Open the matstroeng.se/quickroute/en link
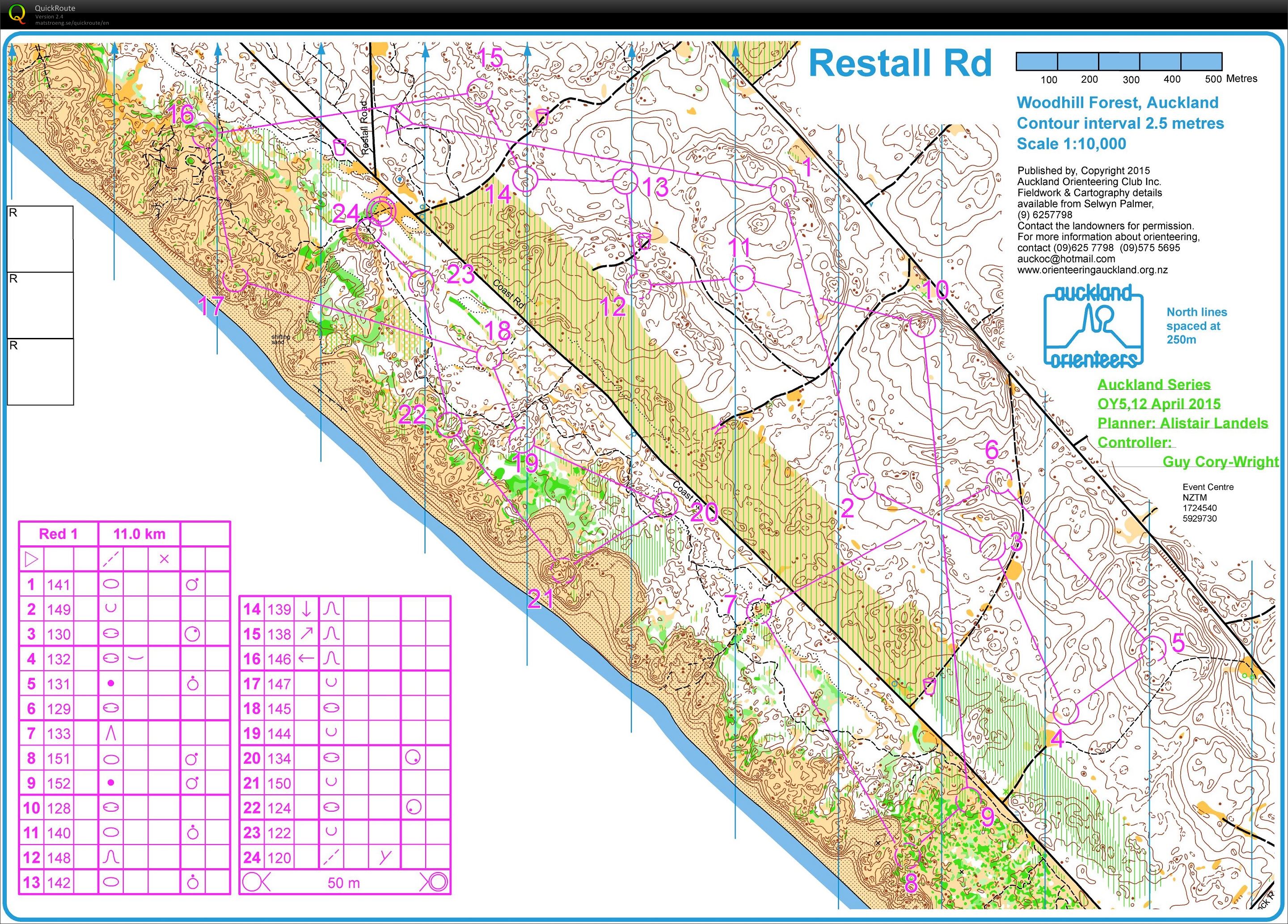 [72, 23]
